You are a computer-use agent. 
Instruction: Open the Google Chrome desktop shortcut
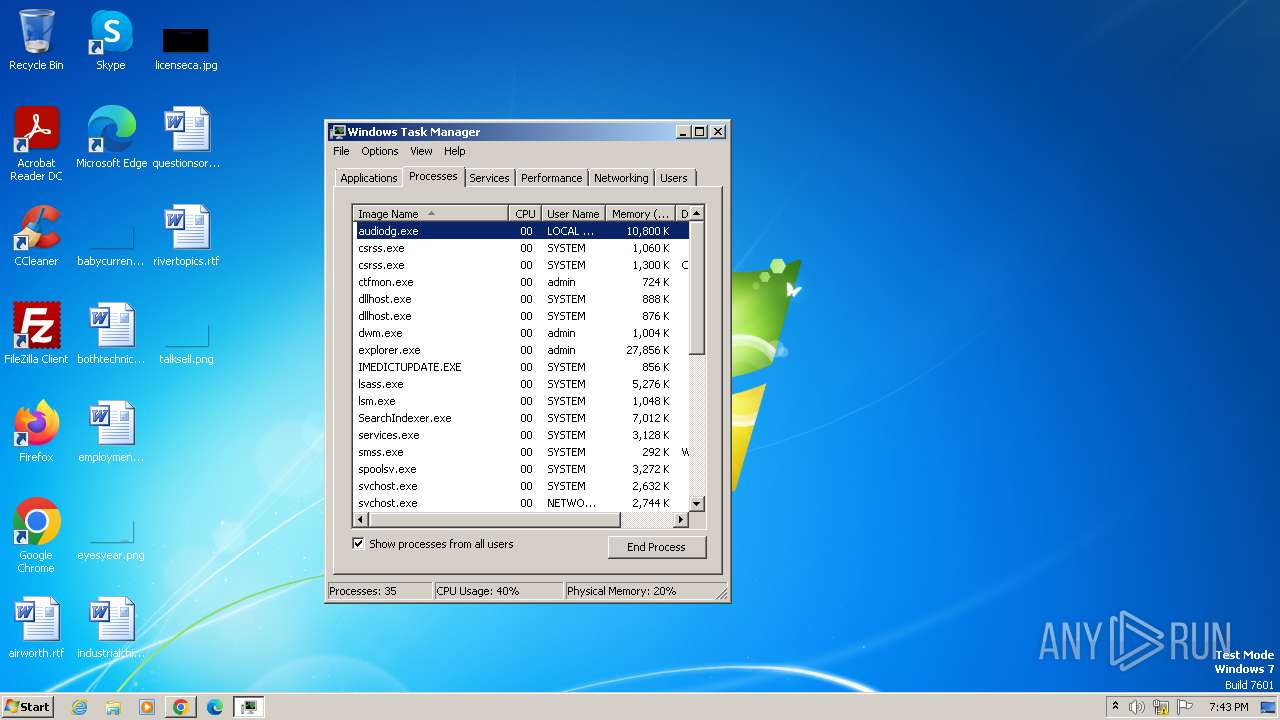pyautogui.click(x=36, y=535)
